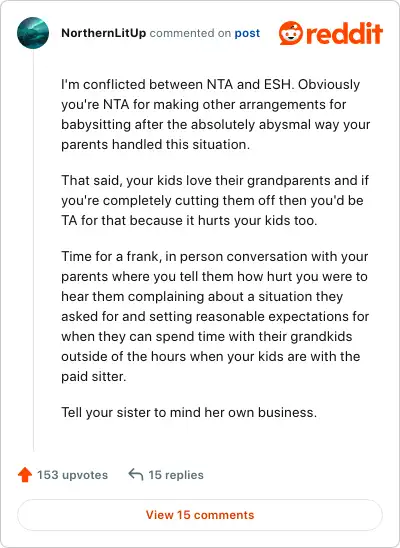Viewport: 400px width, 548px height.
Task: Click the reddit wordmark text logo
Action: [x=344, y=33]
